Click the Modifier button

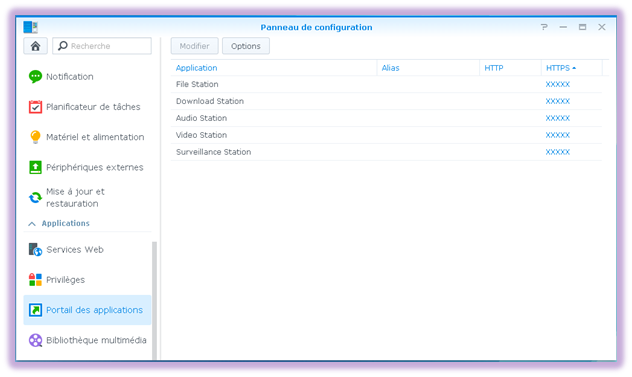[x=194, y=46]
